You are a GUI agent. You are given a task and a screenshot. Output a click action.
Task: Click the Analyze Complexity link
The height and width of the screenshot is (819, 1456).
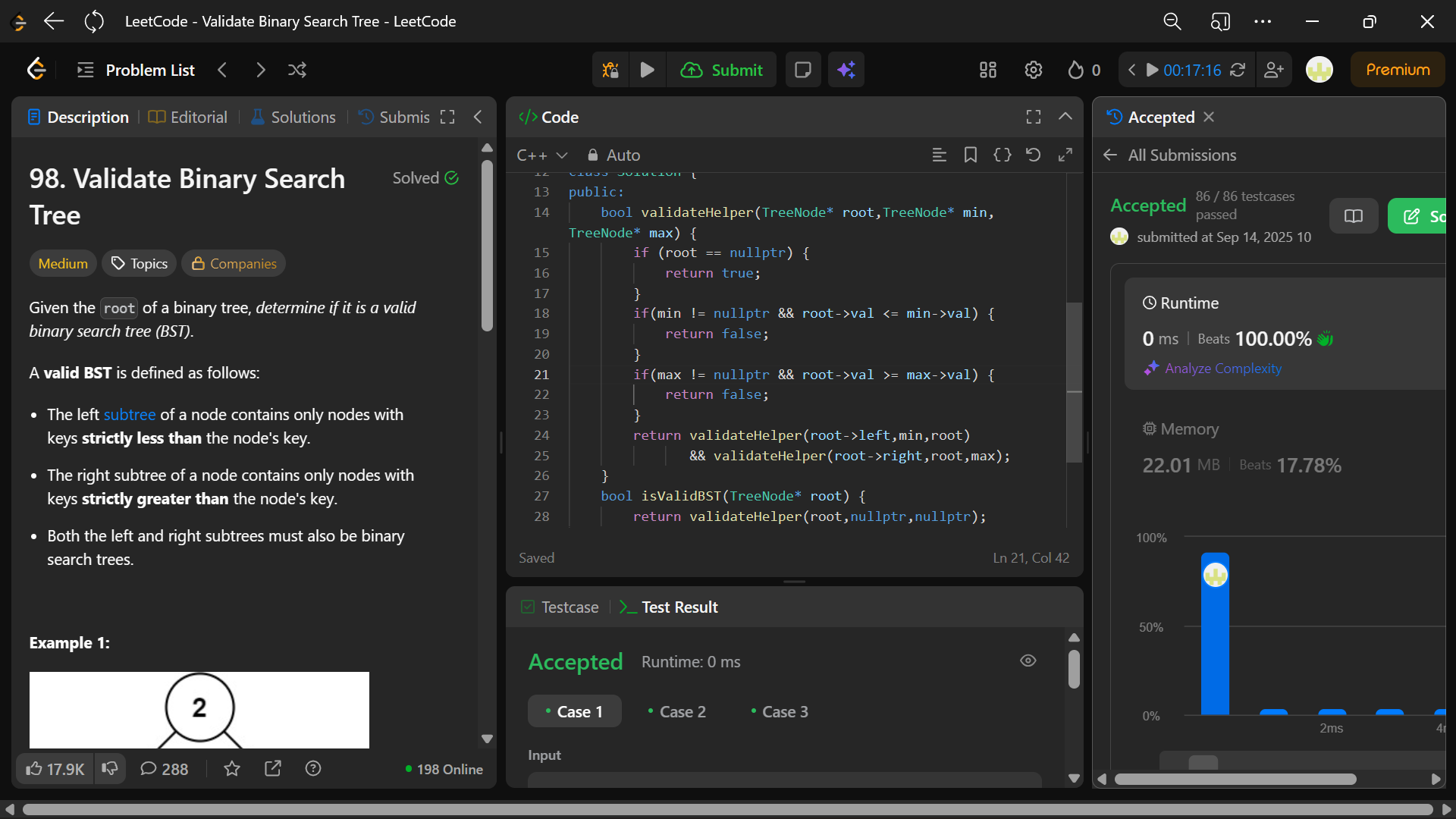1222,369
